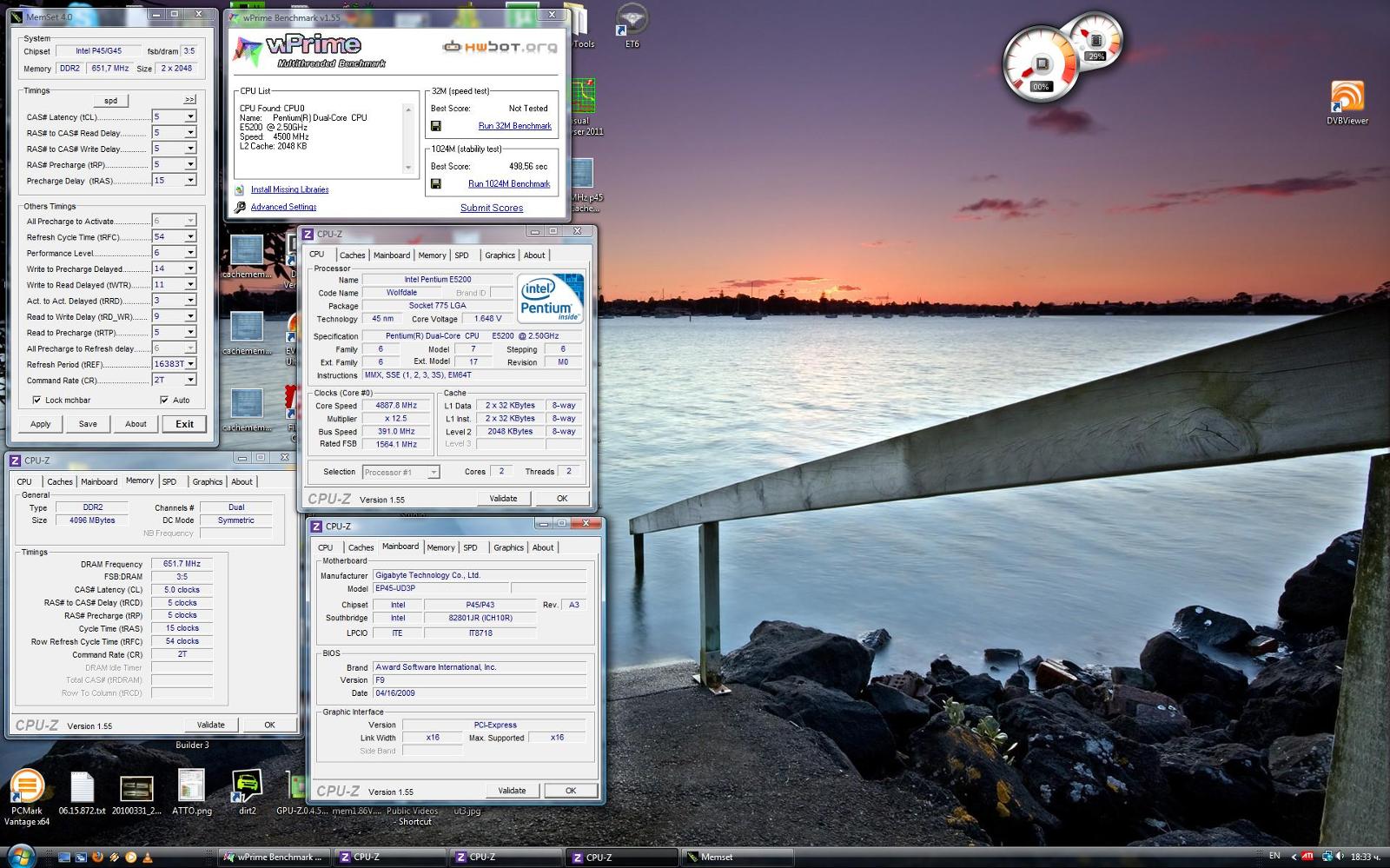Click OK in CPU-Z Memory window
Screen dimensions: 1390x868
coord(269,725)
